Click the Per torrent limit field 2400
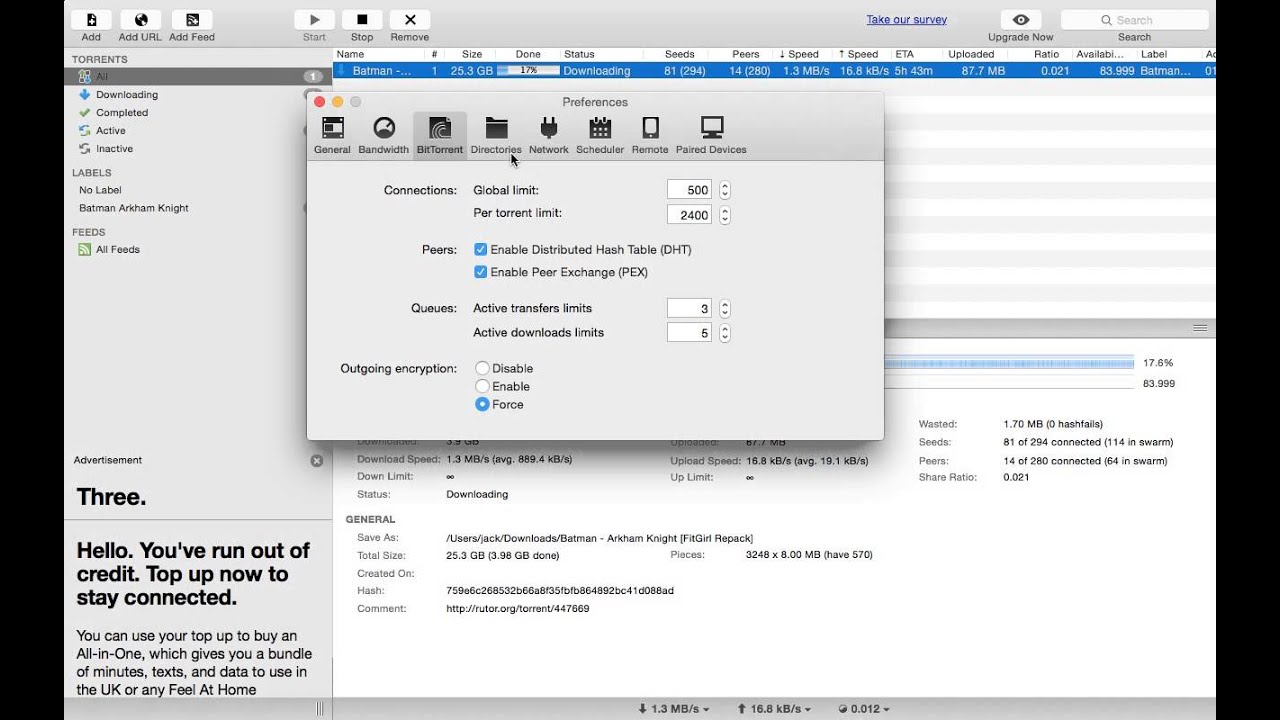 690,214
